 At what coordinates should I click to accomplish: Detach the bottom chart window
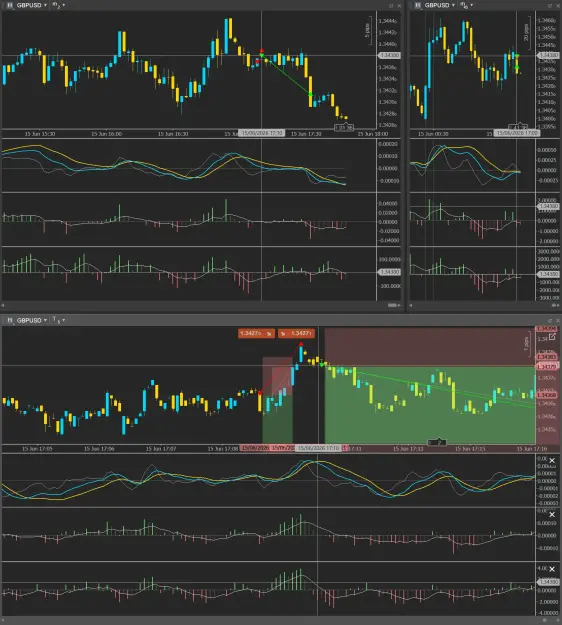[550, 320]
